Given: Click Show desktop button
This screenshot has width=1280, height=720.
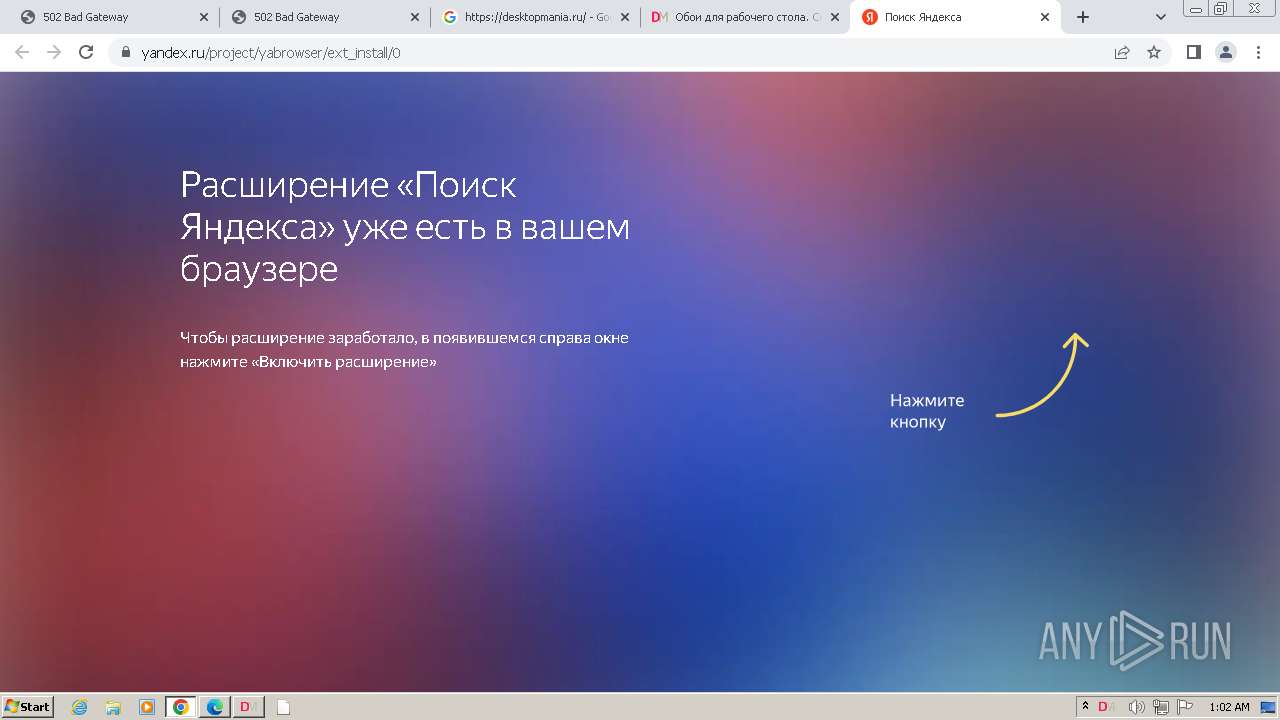Looking at the screenshot, I should click(x=1268, y=707).
